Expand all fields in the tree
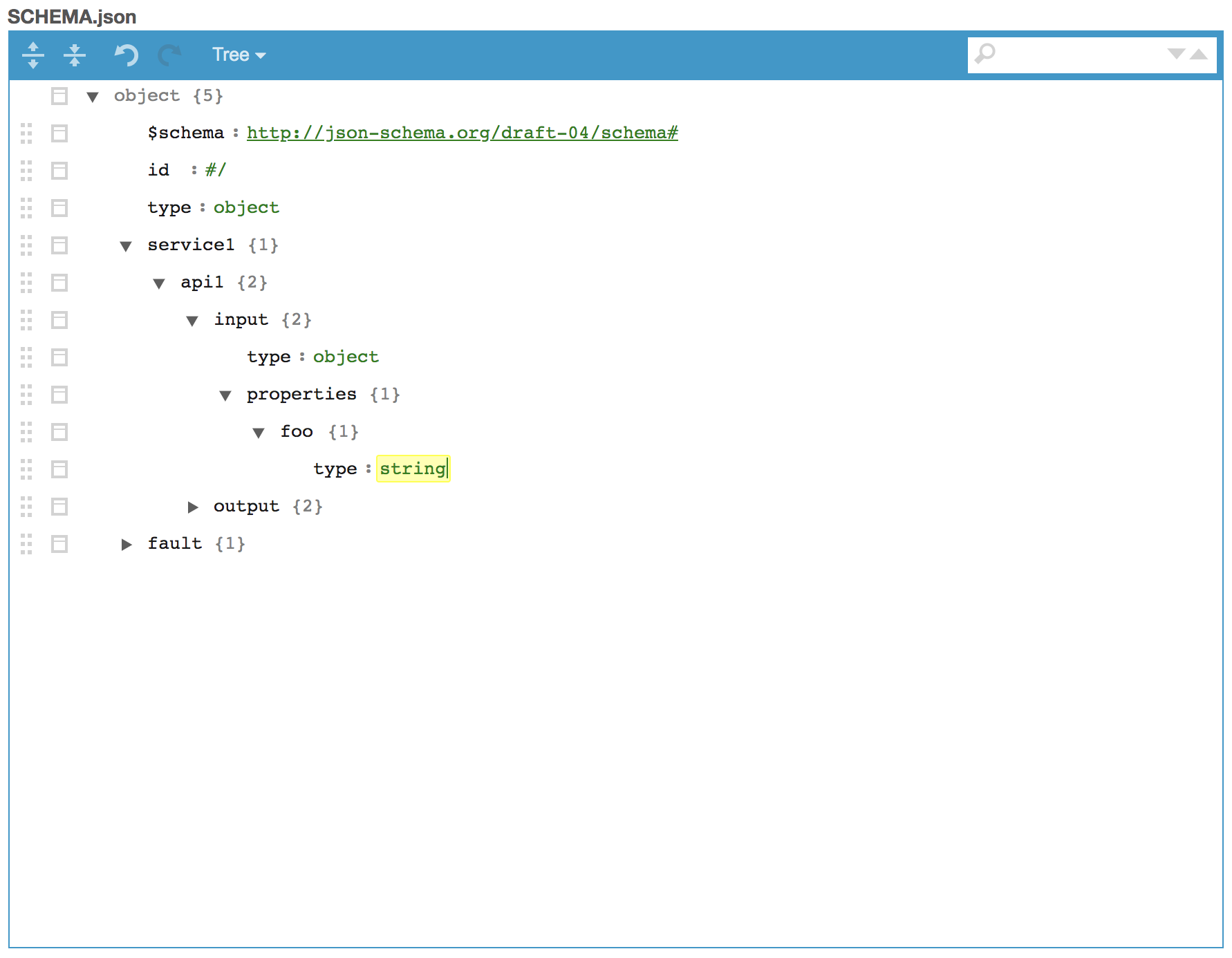 33,55
